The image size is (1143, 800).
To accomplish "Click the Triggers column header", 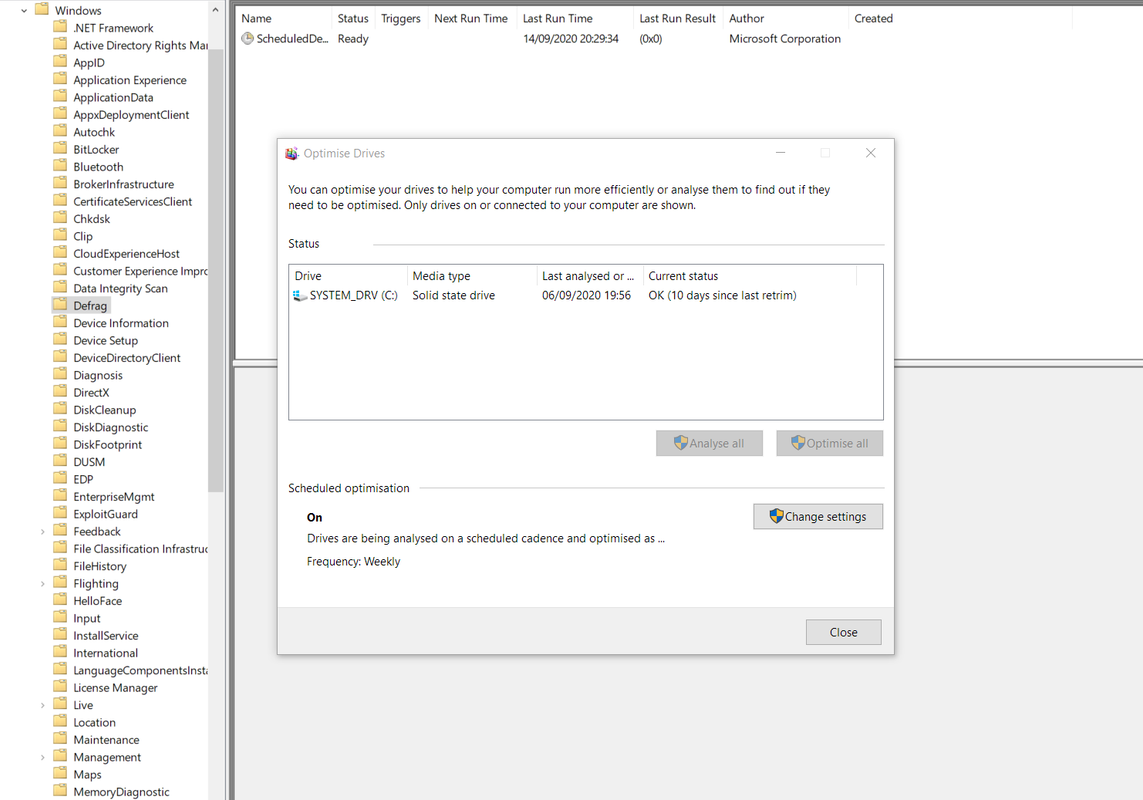I will pyautogui.click(x=401, y=18).
